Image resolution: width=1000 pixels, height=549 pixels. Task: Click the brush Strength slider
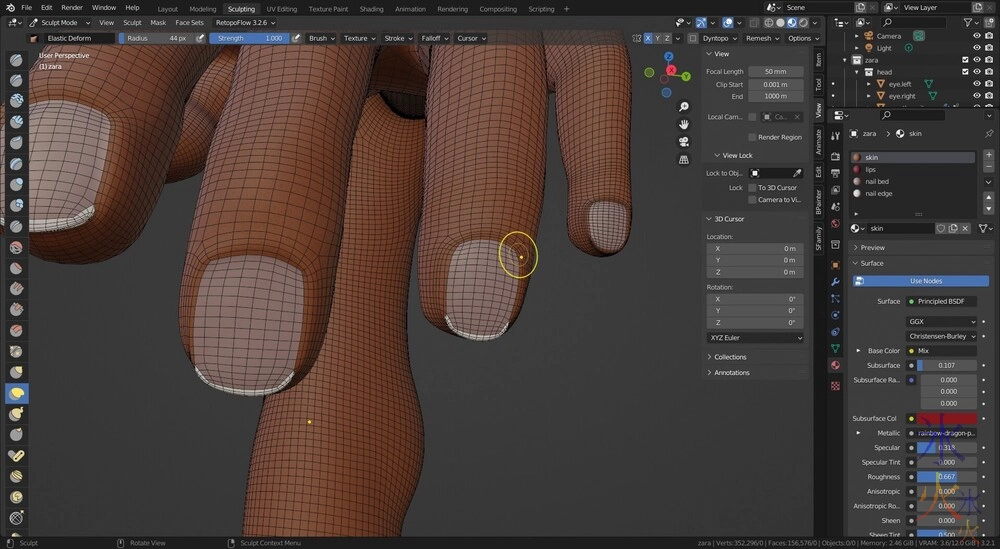[249, 38]
